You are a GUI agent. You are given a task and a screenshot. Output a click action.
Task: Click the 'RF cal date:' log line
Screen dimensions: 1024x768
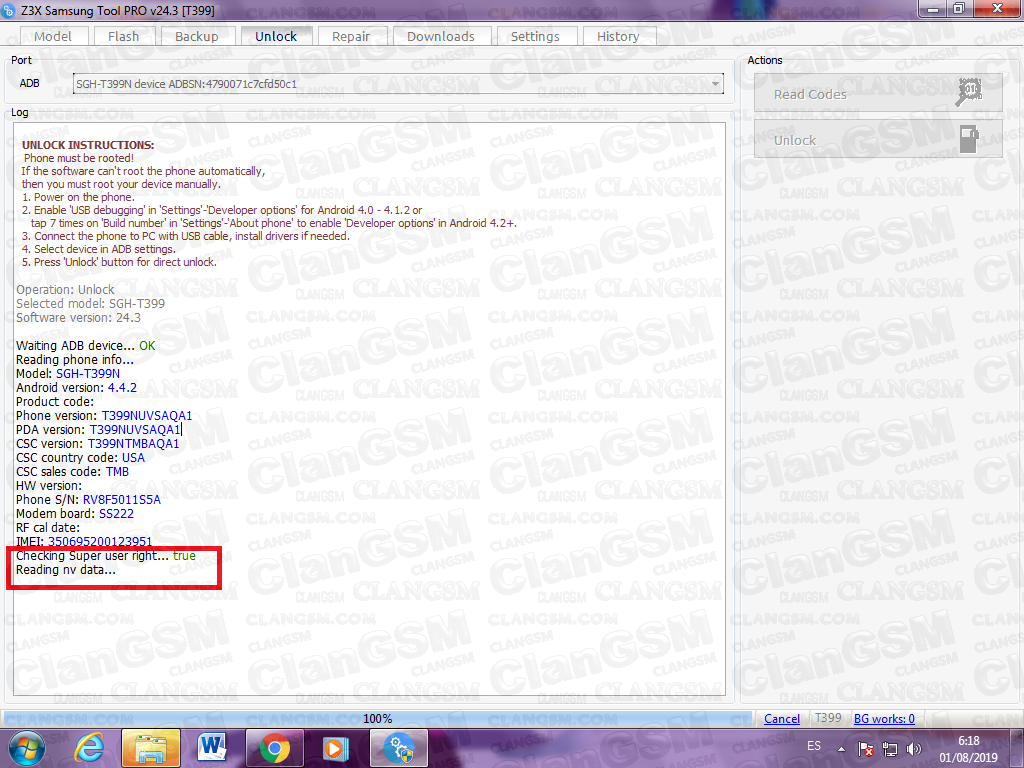click(x=48, y=528)
